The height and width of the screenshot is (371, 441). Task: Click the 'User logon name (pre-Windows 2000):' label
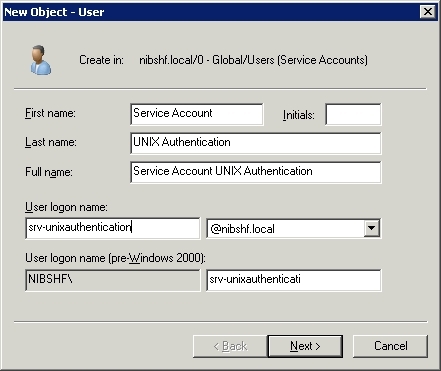click(x=116, y=258)
